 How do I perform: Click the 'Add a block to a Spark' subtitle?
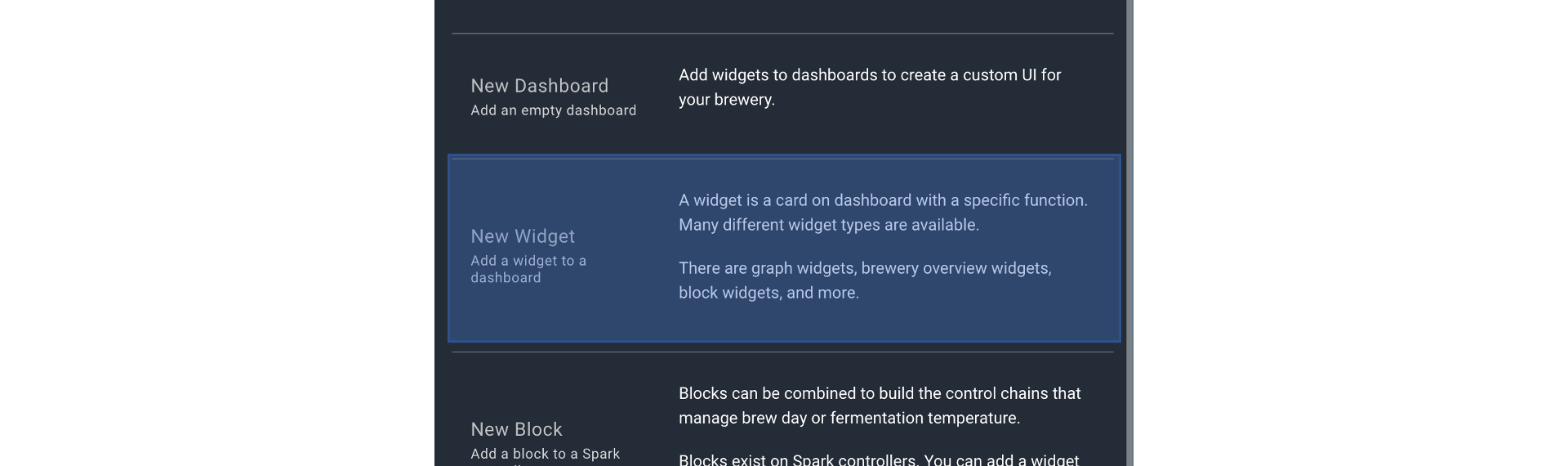coord(545,454)
